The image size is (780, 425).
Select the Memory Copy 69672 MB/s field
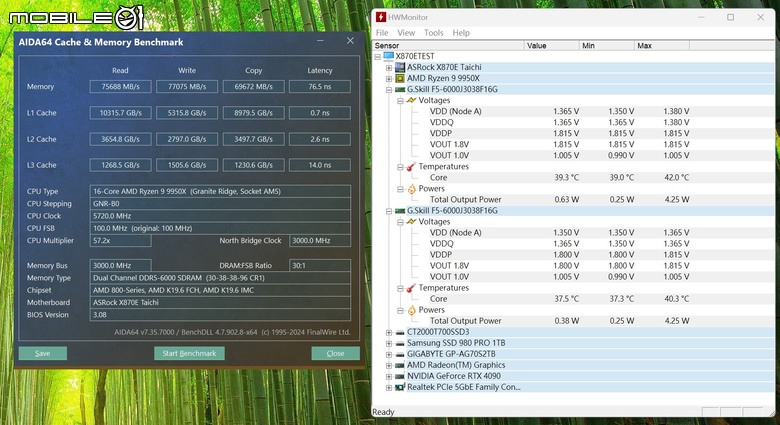(254, 87)
